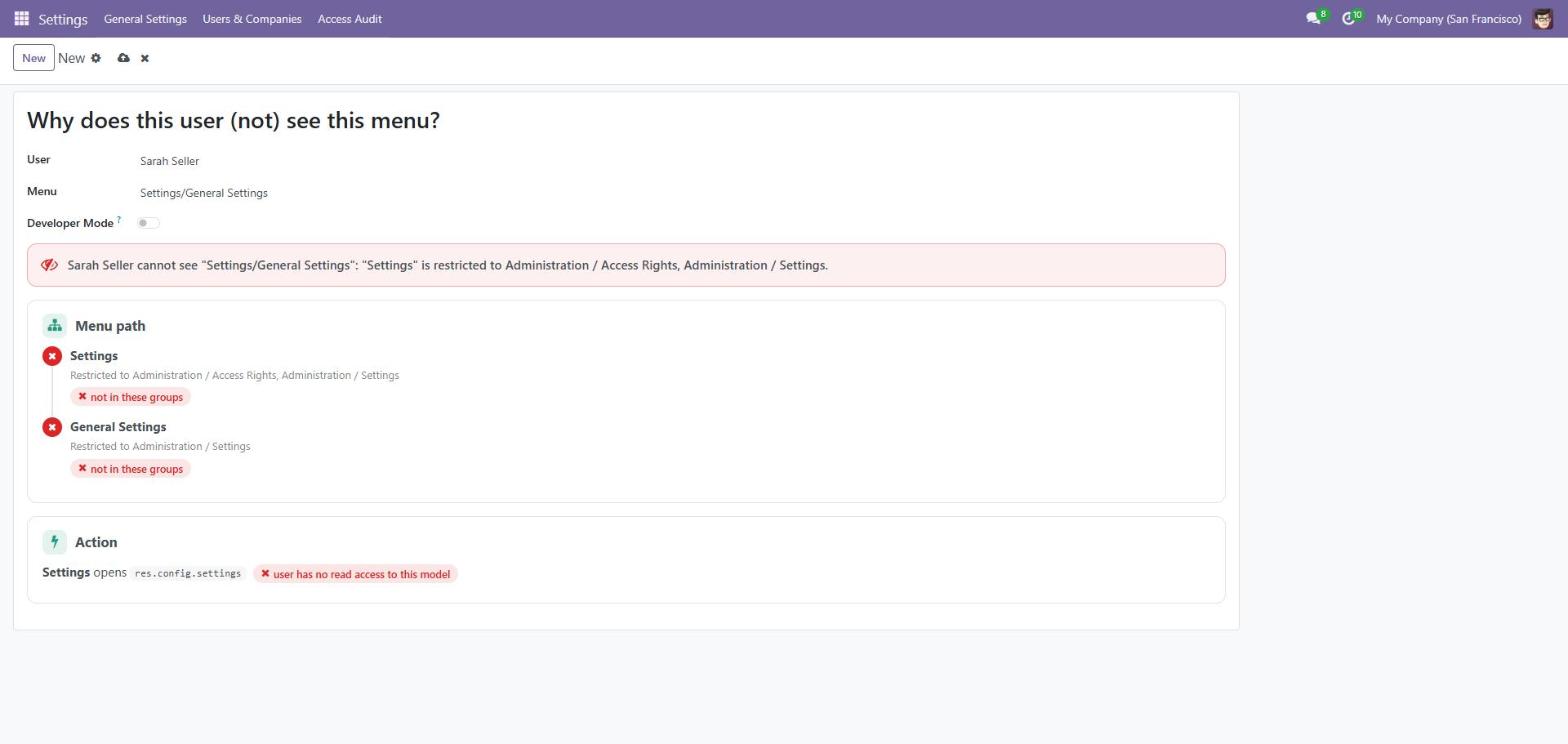The width and height of the screenshot is (1568, 744).
Task: Open the General Settings menu
Action: pyautogui.click(x=145, y=19)
